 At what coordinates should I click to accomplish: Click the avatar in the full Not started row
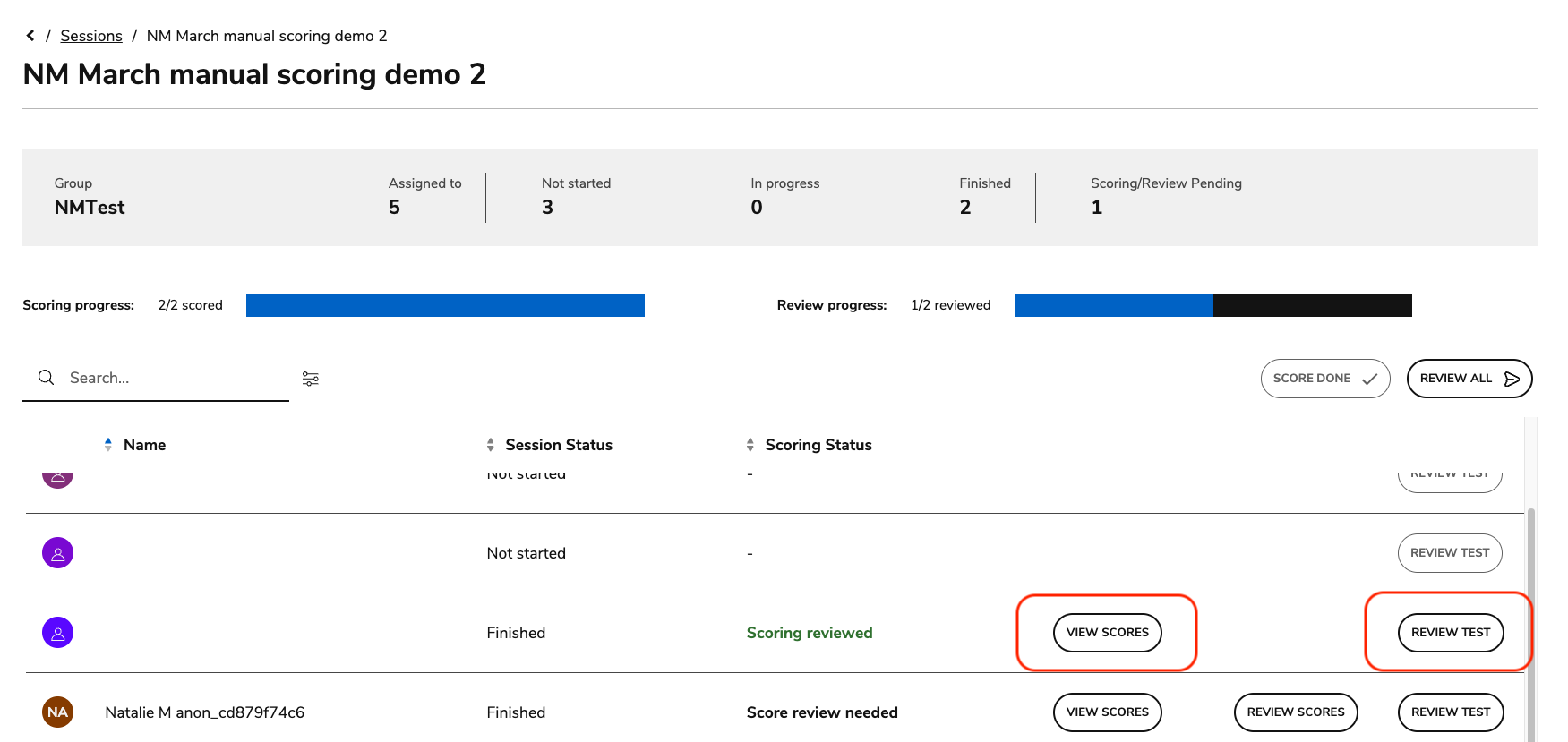[57, 553]
